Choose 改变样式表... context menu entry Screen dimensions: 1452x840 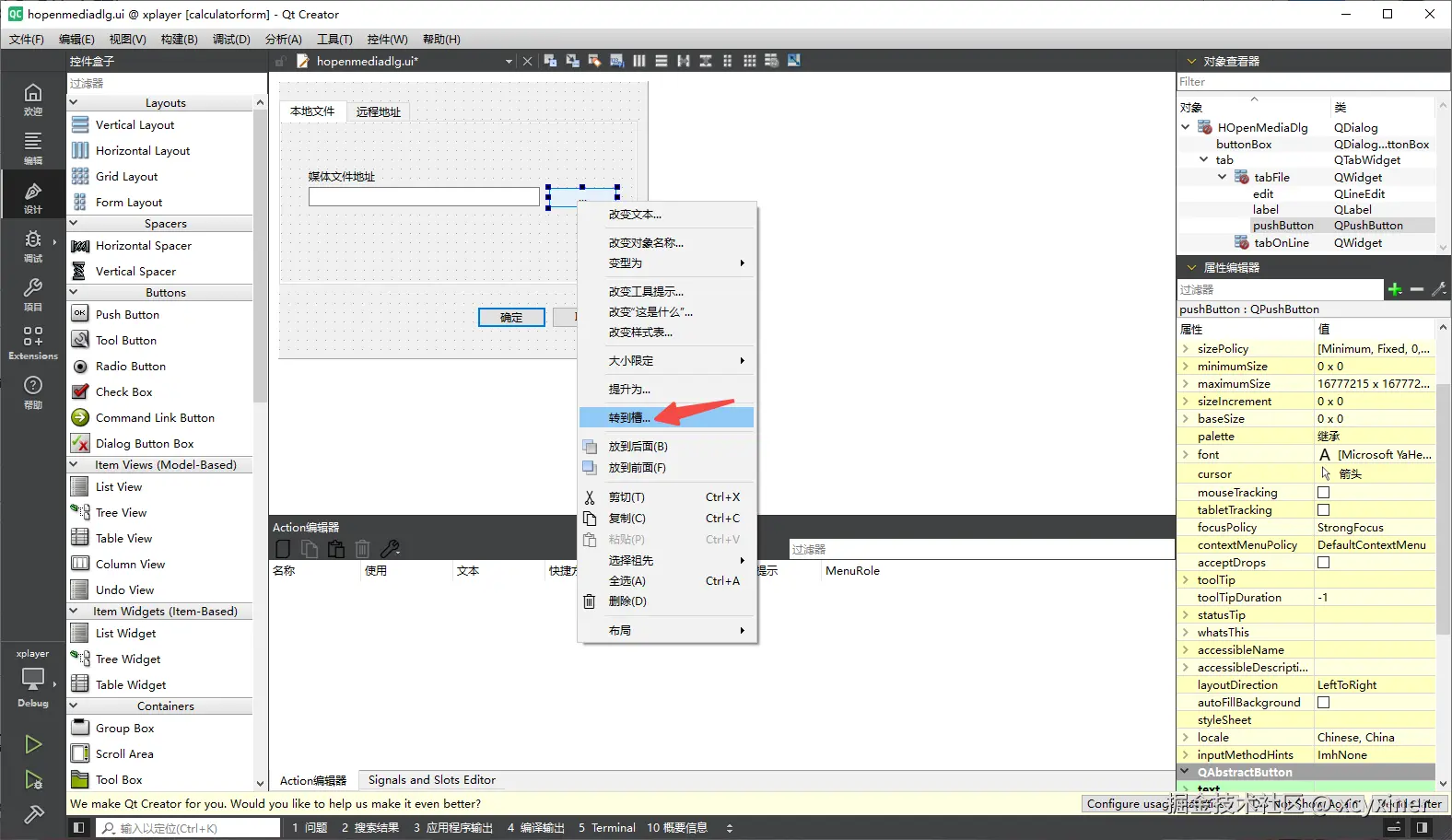(x=667, y=332)
